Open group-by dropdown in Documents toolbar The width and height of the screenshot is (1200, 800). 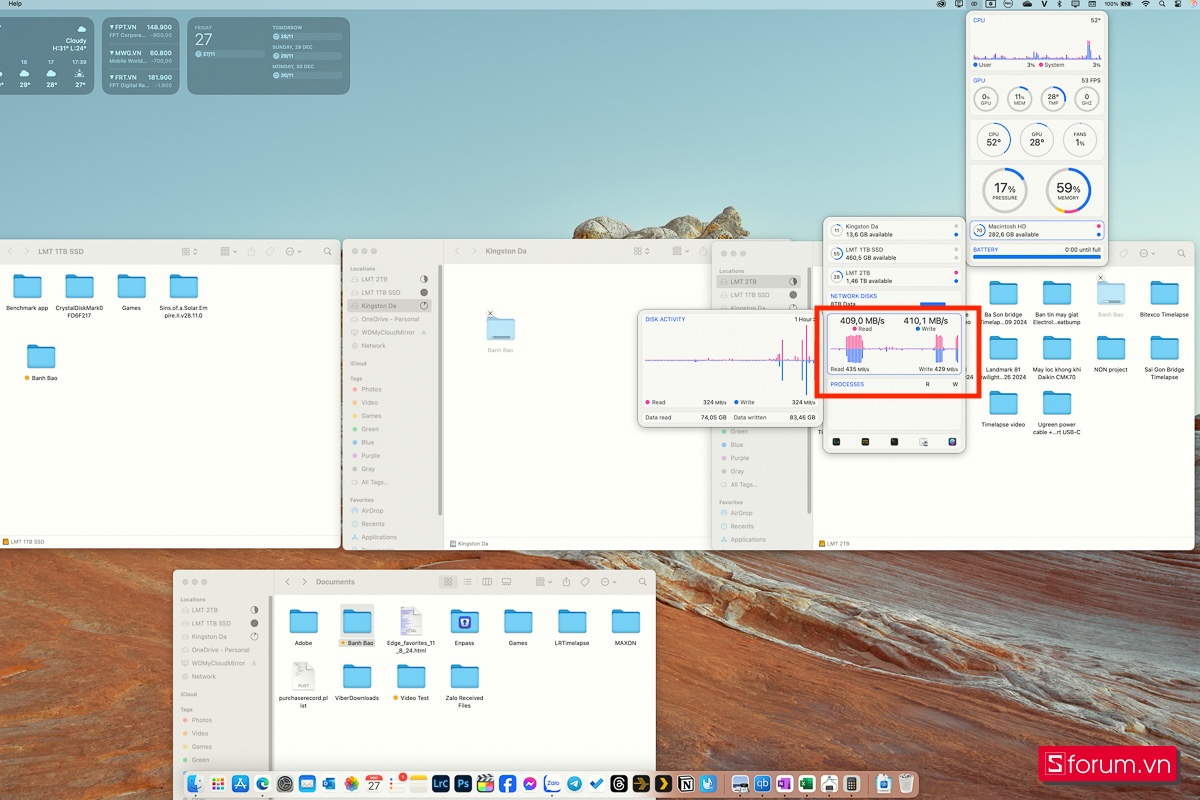543,581
